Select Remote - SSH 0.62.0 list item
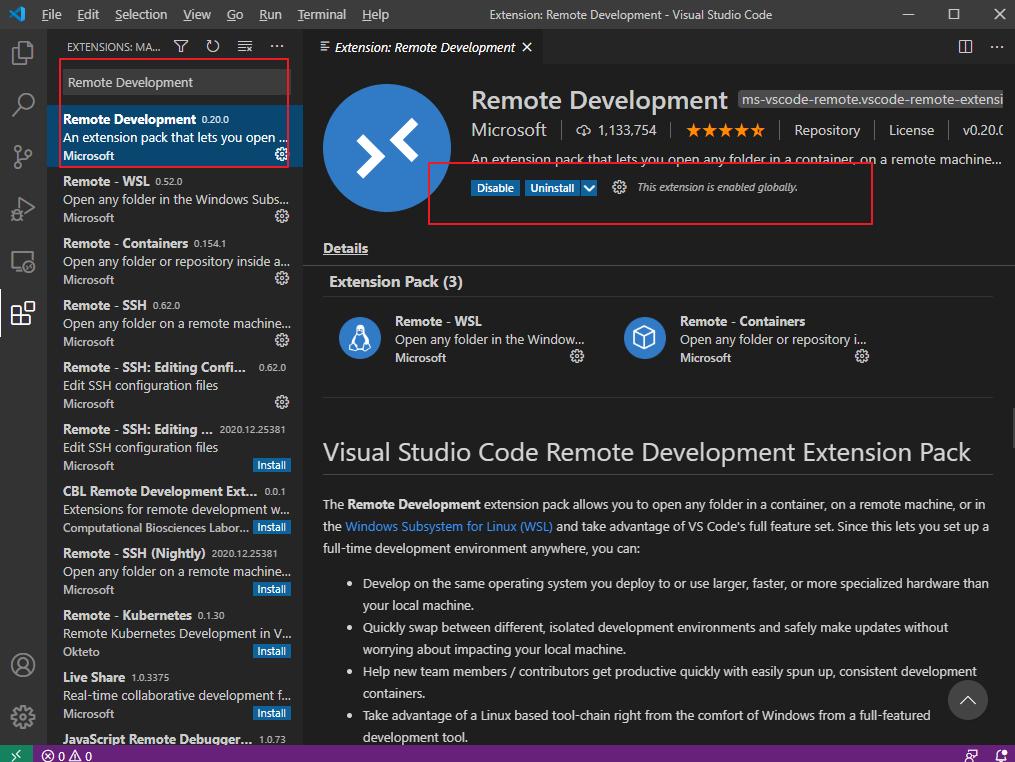 tap(175, 323)
